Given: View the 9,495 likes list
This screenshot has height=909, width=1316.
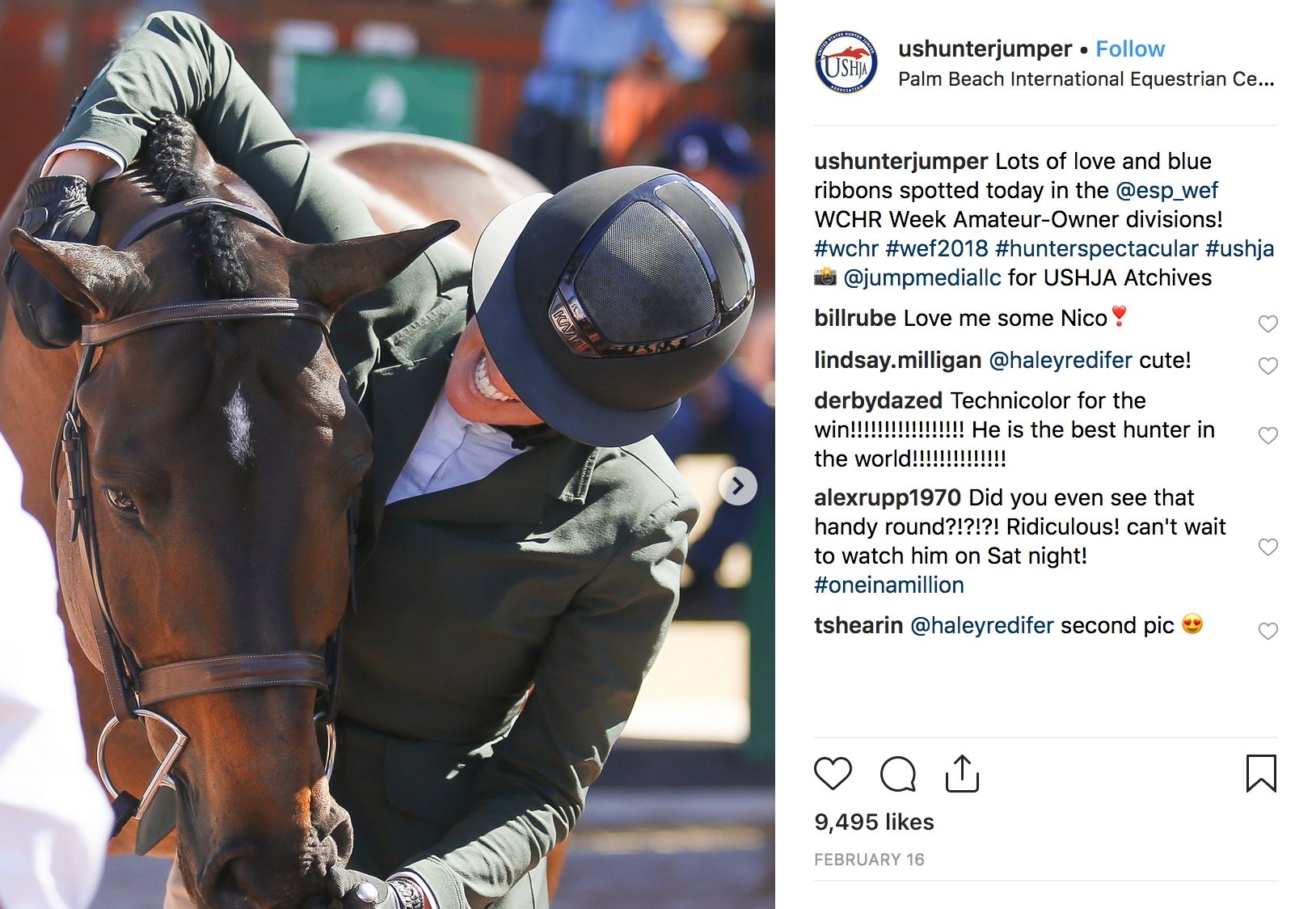Looking at the screenshot, I should (x=874, y=822).
